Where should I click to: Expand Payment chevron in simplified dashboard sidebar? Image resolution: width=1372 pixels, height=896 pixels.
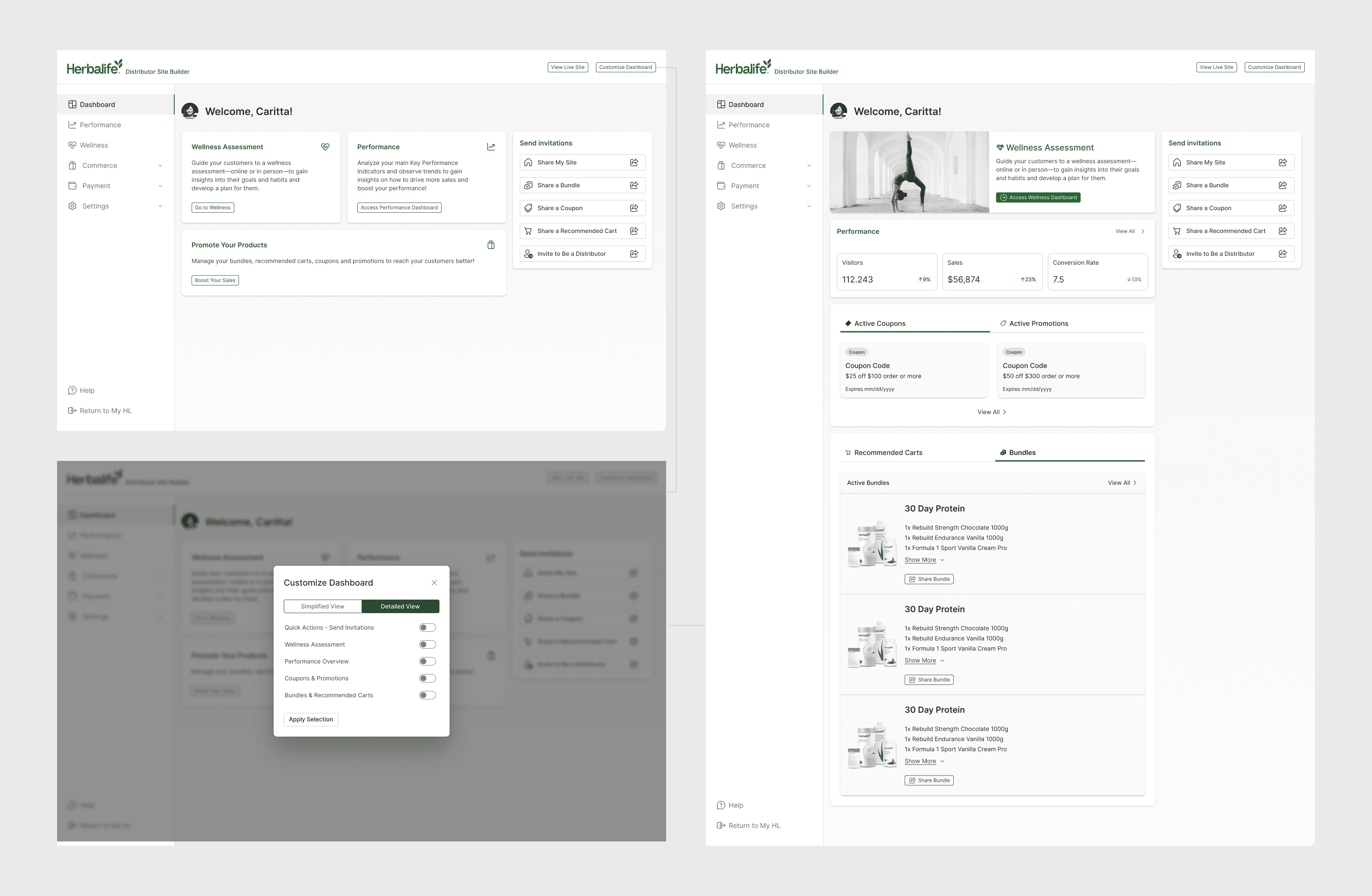[160, 186]
